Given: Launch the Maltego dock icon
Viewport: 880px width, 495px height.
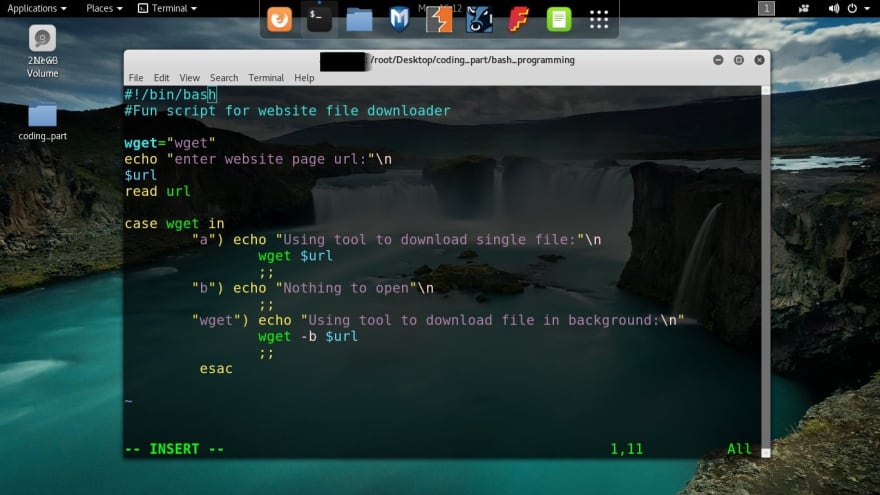Looking at the screenshot, I should pos(479,20).
